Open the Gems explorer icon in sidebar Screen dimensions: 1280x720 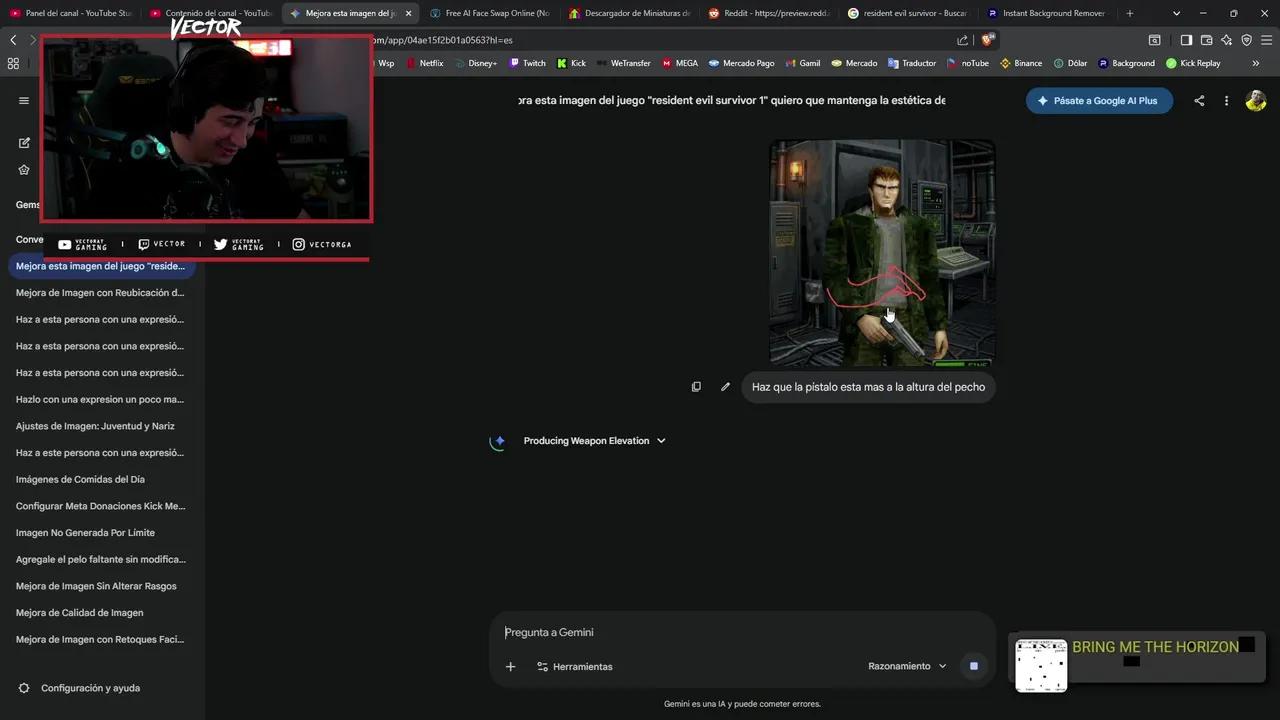pos(24,170)
